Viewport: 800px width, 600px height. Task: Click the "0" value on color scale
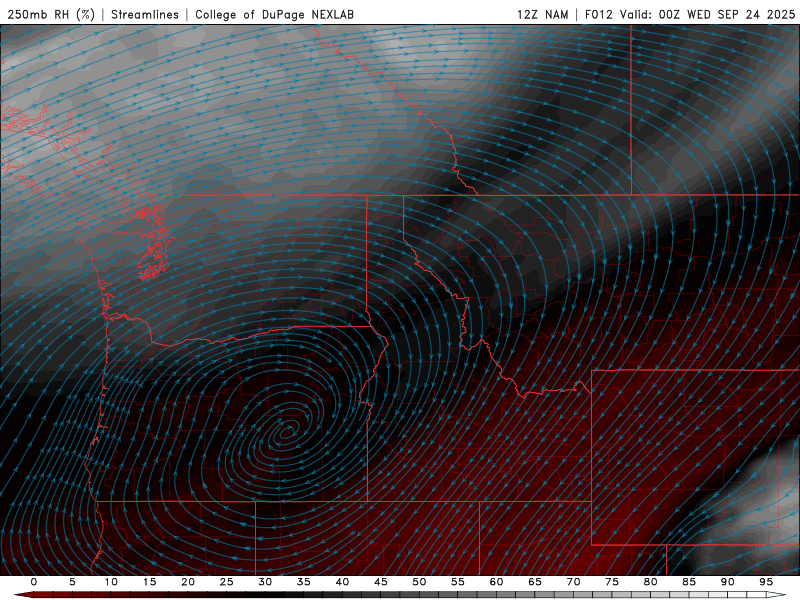pyautogui.click(x=34, y=582)
